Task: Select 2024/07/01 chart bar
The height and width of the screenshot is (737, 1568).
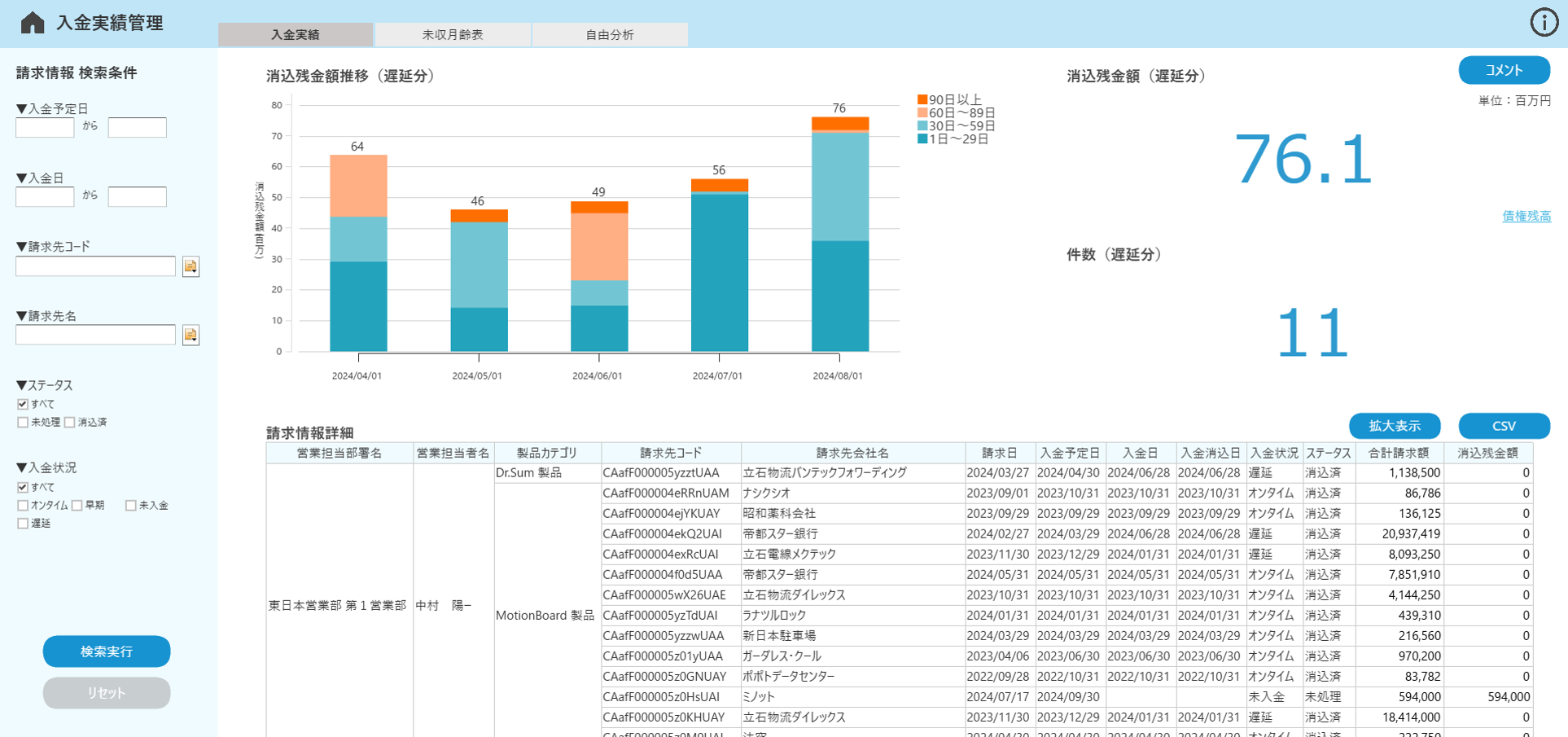Action: click(720, 265)
